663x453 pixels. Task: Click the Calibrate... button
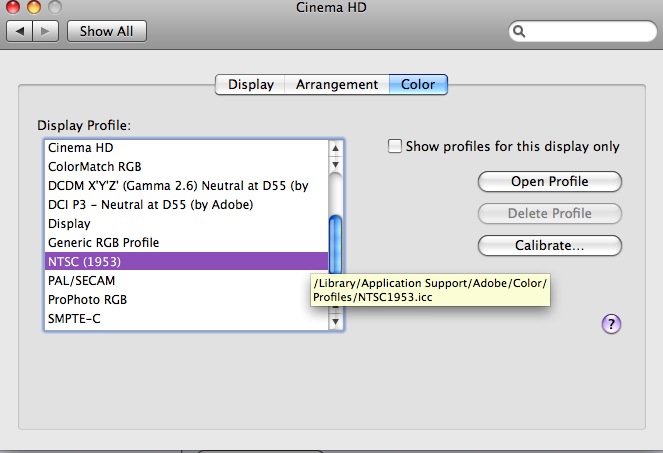[x=550, y=246]
